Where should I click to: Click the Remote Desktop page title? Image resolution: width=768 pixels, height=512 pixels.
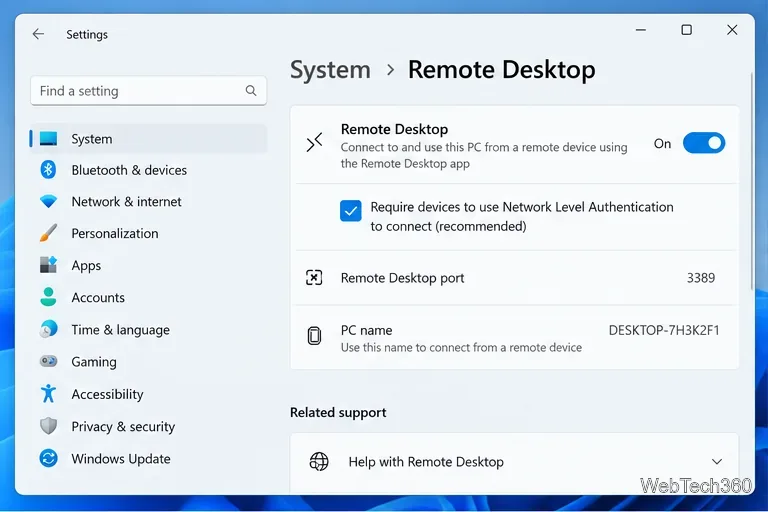coord(502,70)
